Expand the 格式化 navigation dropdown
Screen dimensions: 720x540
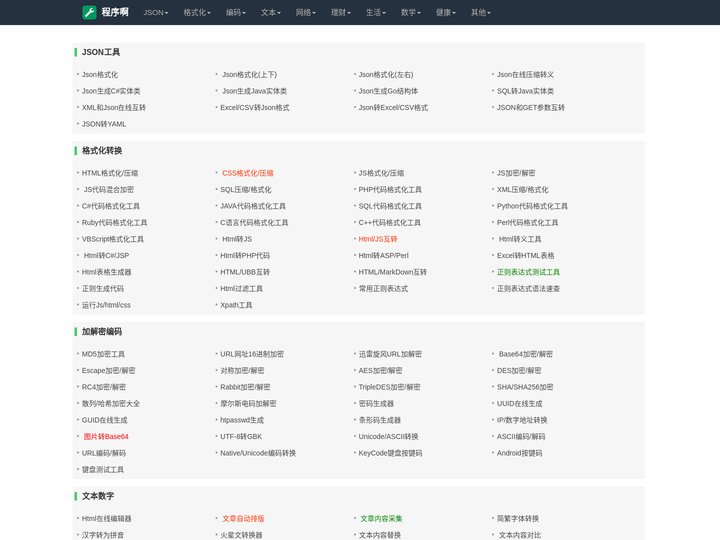[x=197, y=13]
